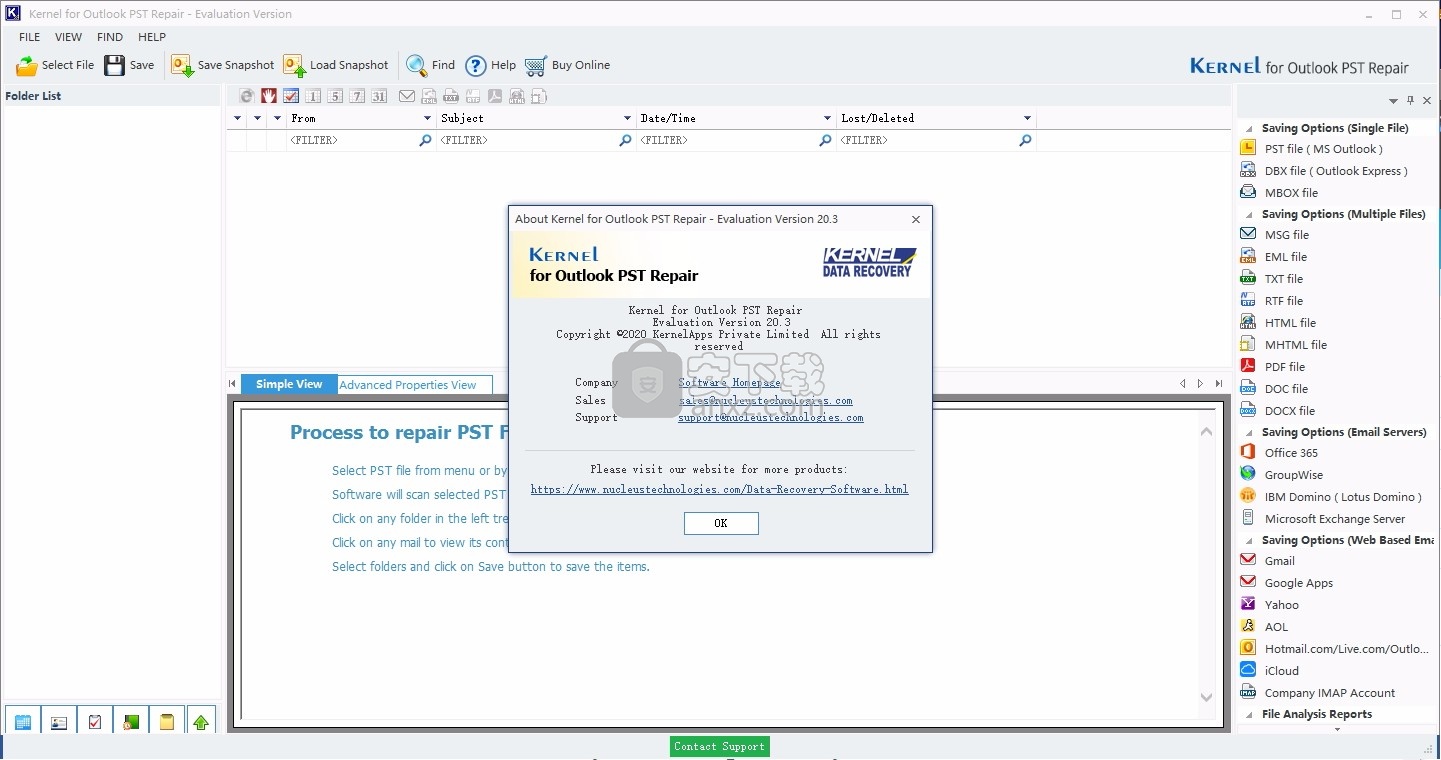The image size is (1441, 760).
Task: Click the support email address link
Action: [771, 417]
